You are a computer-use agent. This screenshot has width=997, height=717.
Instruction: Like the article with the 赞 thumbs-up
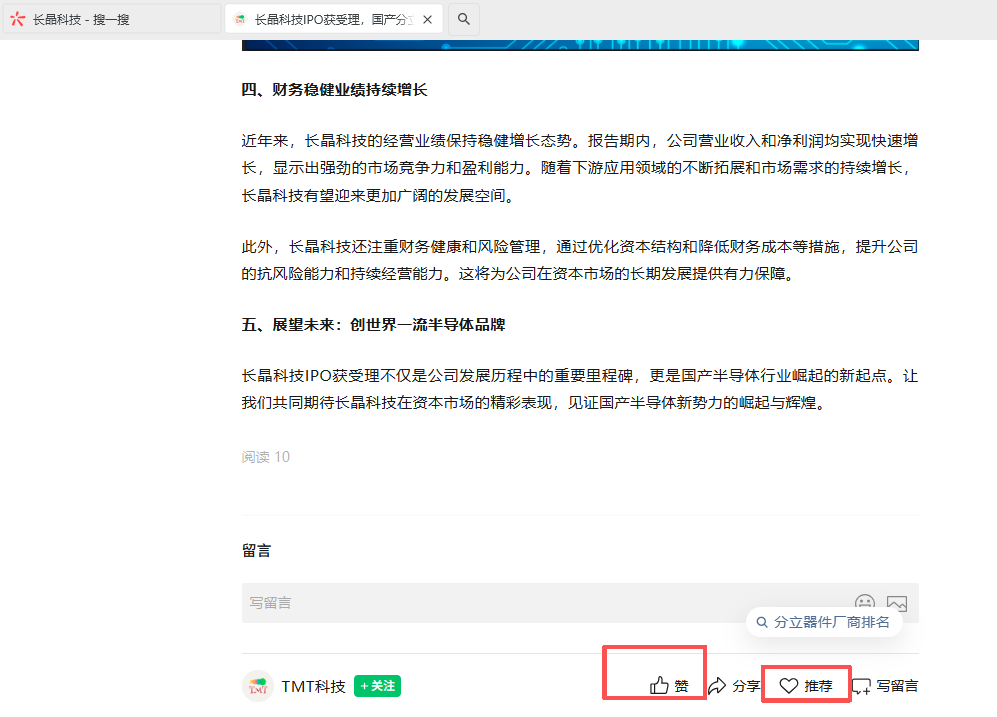[669, 686]
